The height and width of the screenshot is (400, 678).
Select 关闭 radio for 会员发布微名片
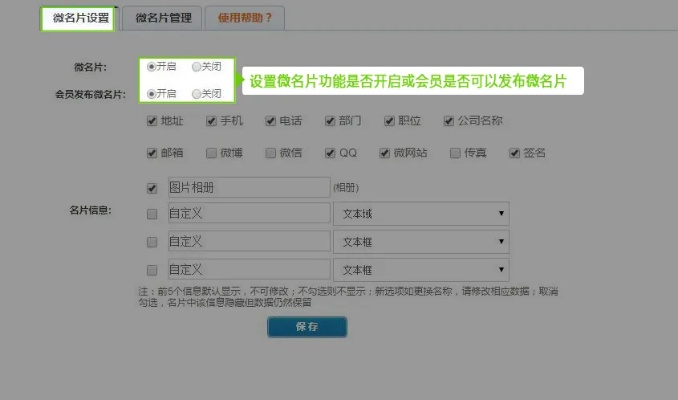click(x=196, y=94)
